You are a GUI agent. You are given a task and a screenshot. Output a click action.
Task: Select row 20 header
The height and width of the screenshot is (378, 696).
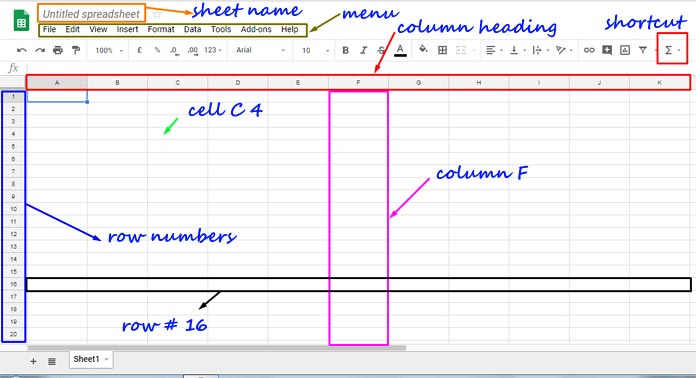(x=13, y=335)
